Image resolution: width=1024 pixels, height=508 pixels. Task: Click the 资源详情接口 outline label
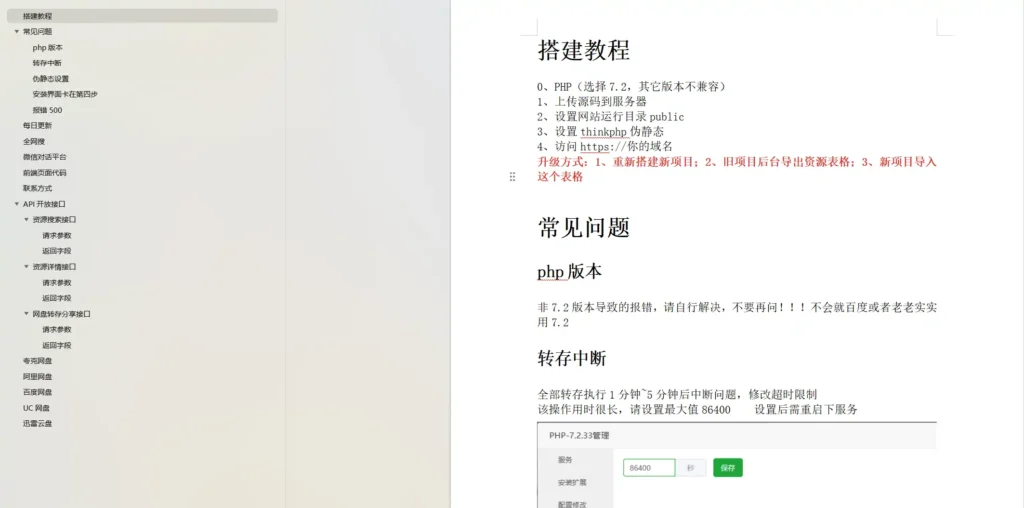pos(54,266)
